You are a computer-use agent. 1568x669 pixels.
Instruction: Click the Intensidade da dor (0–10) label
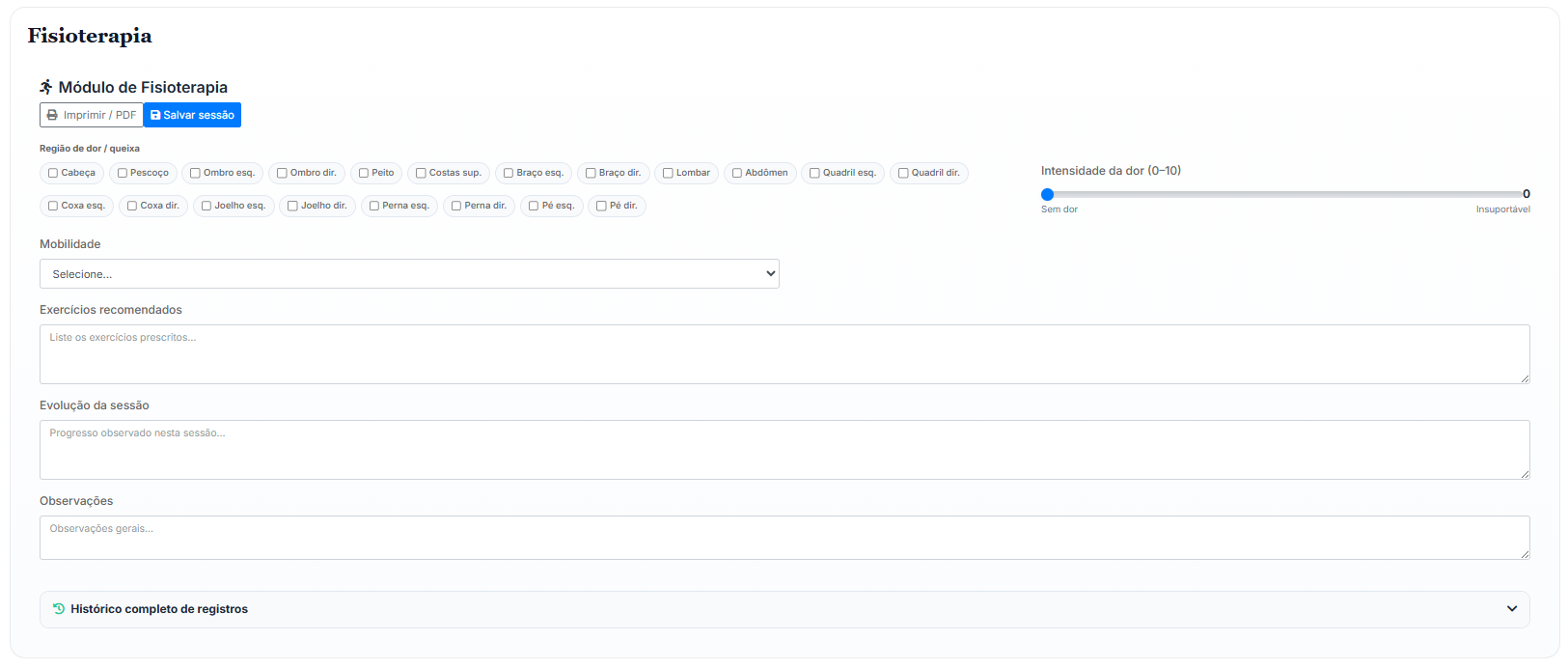click(1111, 171)
